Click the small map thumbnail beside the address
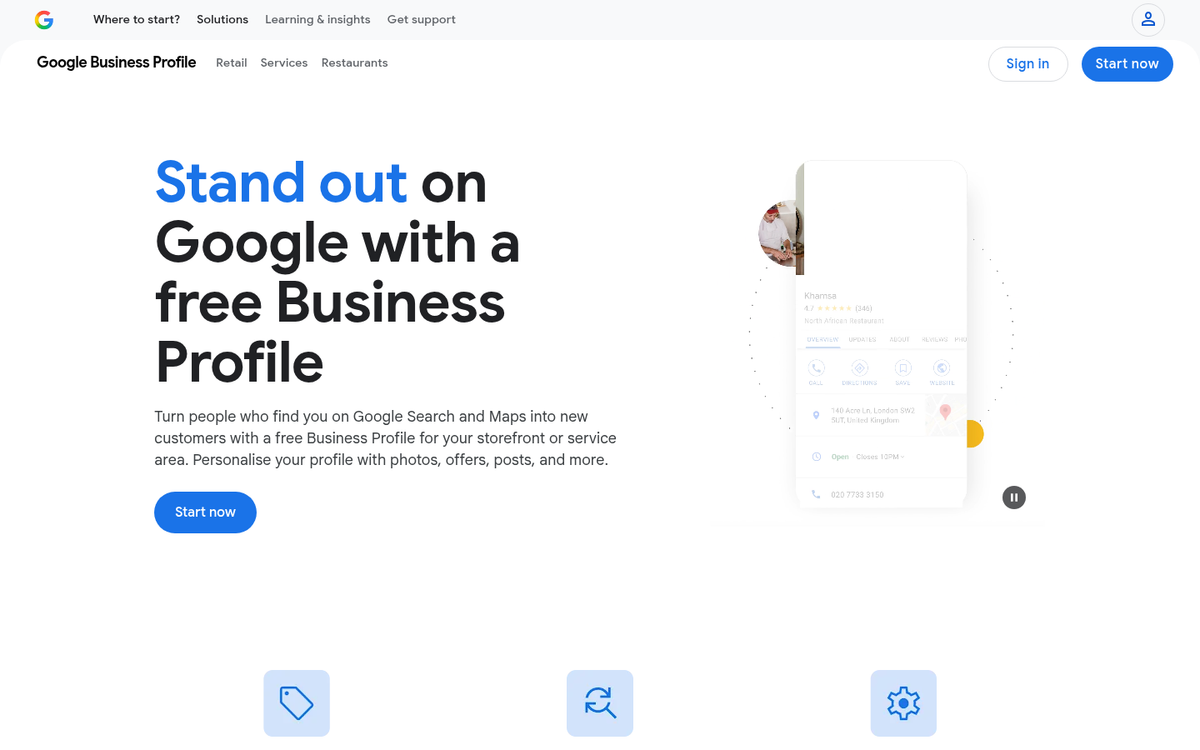Screen dimensions: 1200x750 point(943,415)
